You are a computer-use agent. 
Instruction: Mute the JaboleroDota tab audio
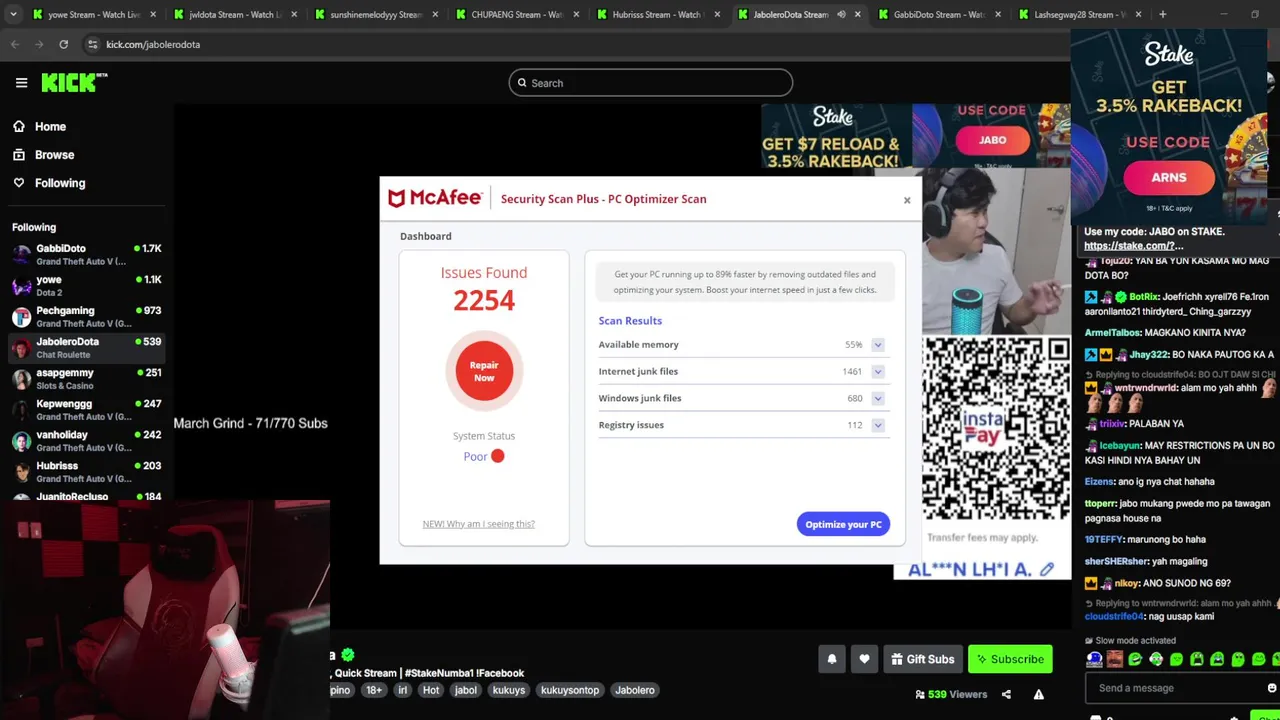tap(841, 14)
